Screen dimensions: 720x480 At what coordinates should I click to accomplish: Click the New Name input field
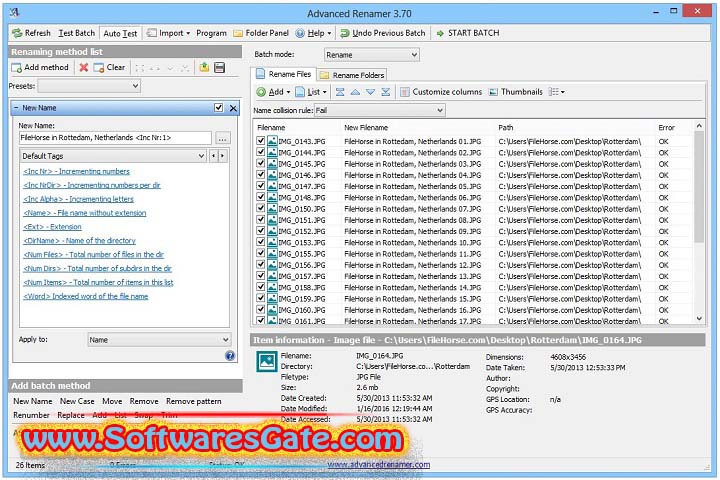point(115,137)
